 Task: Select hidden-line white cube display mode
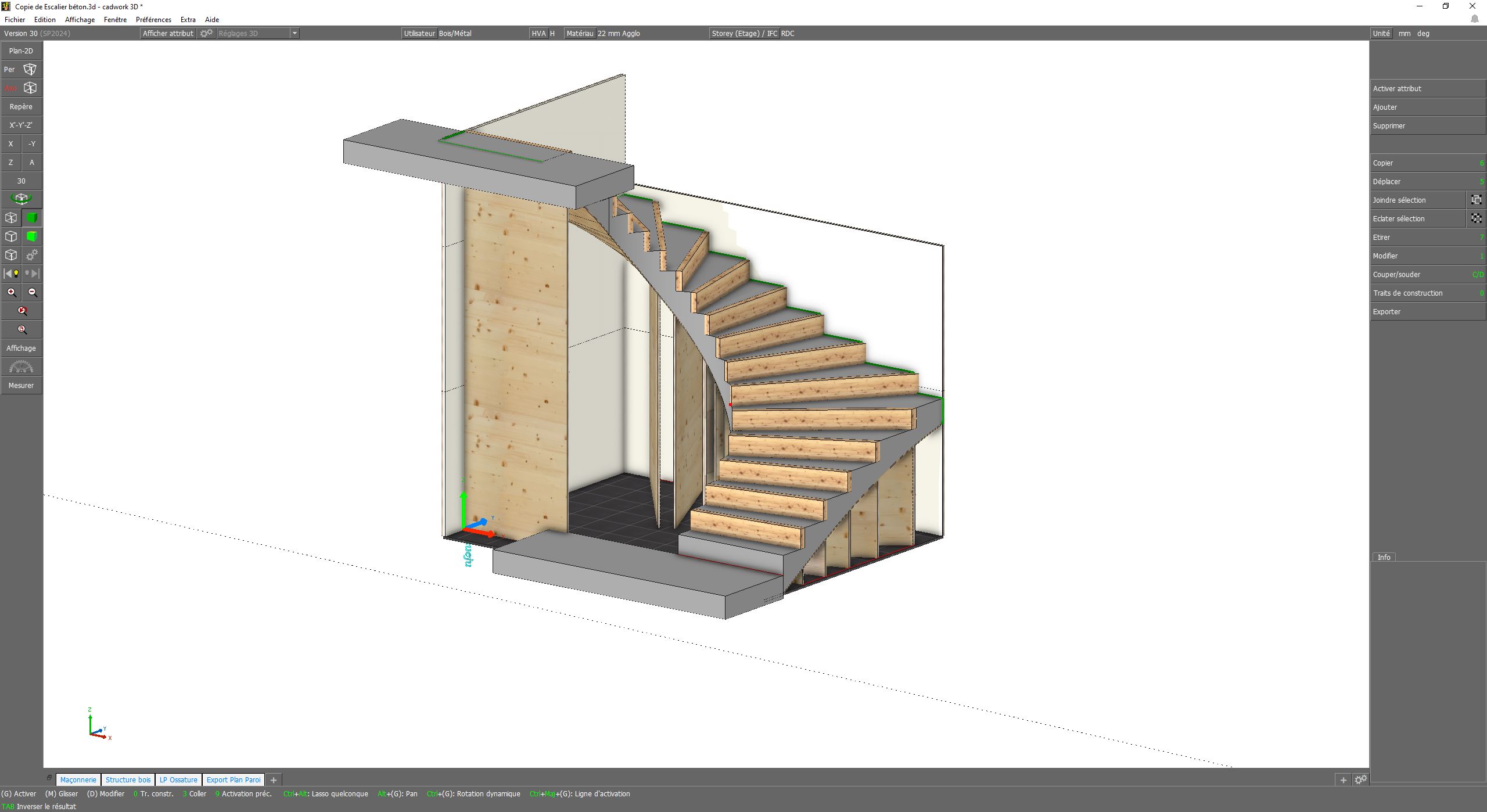pos(11,236)
